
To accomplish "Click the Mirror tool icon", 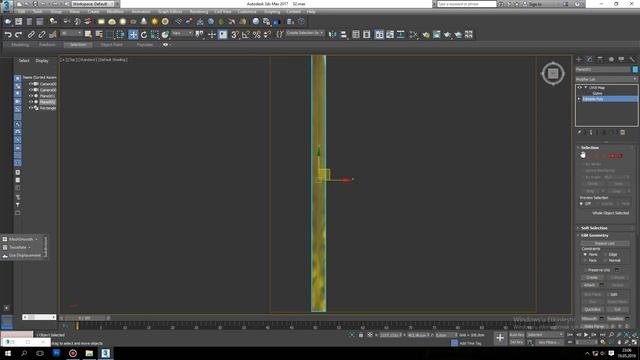I will point(333,35).
